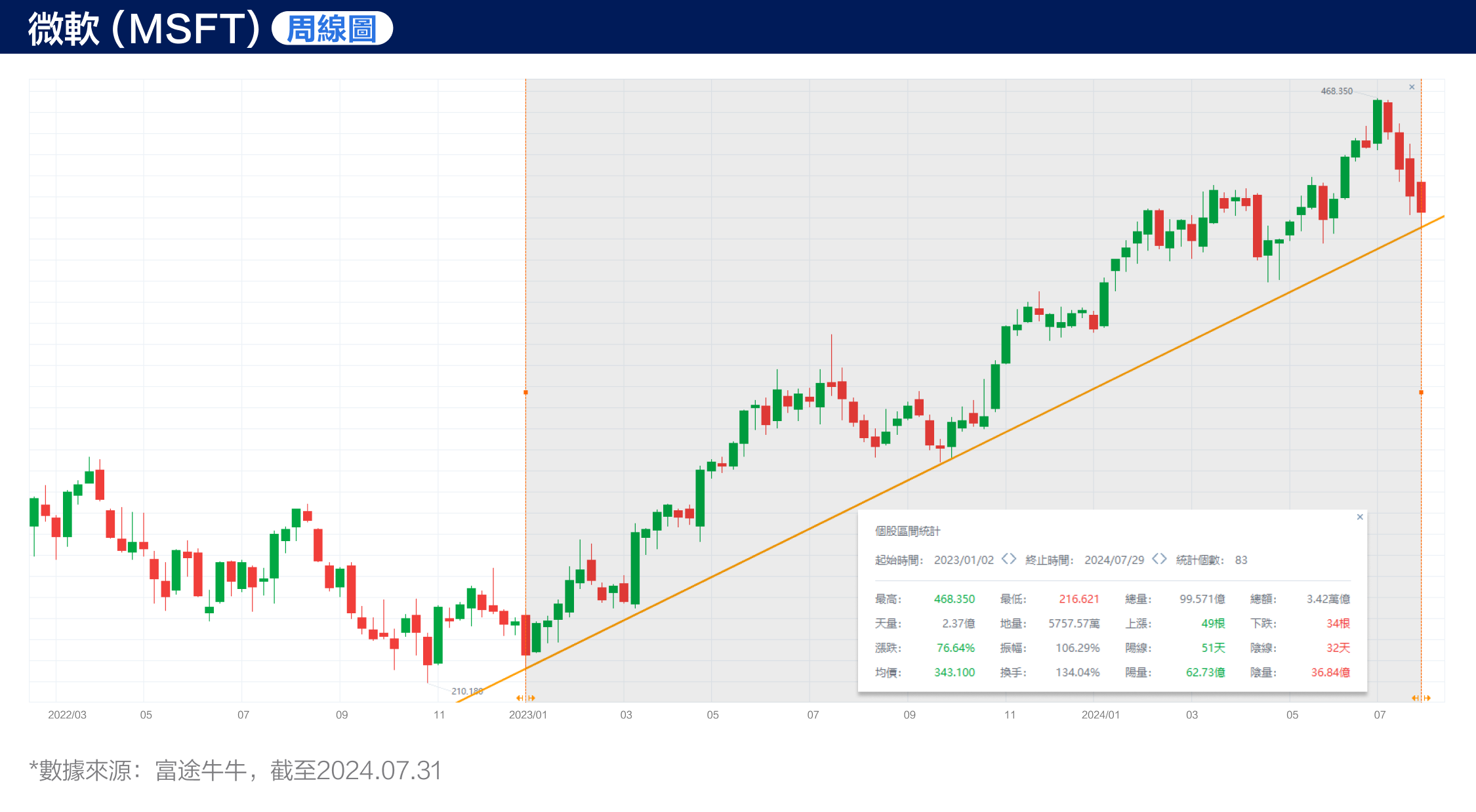1476x812 pixels.
Task: Click the 210.180 low price marker label
Action: pos(467,691)
